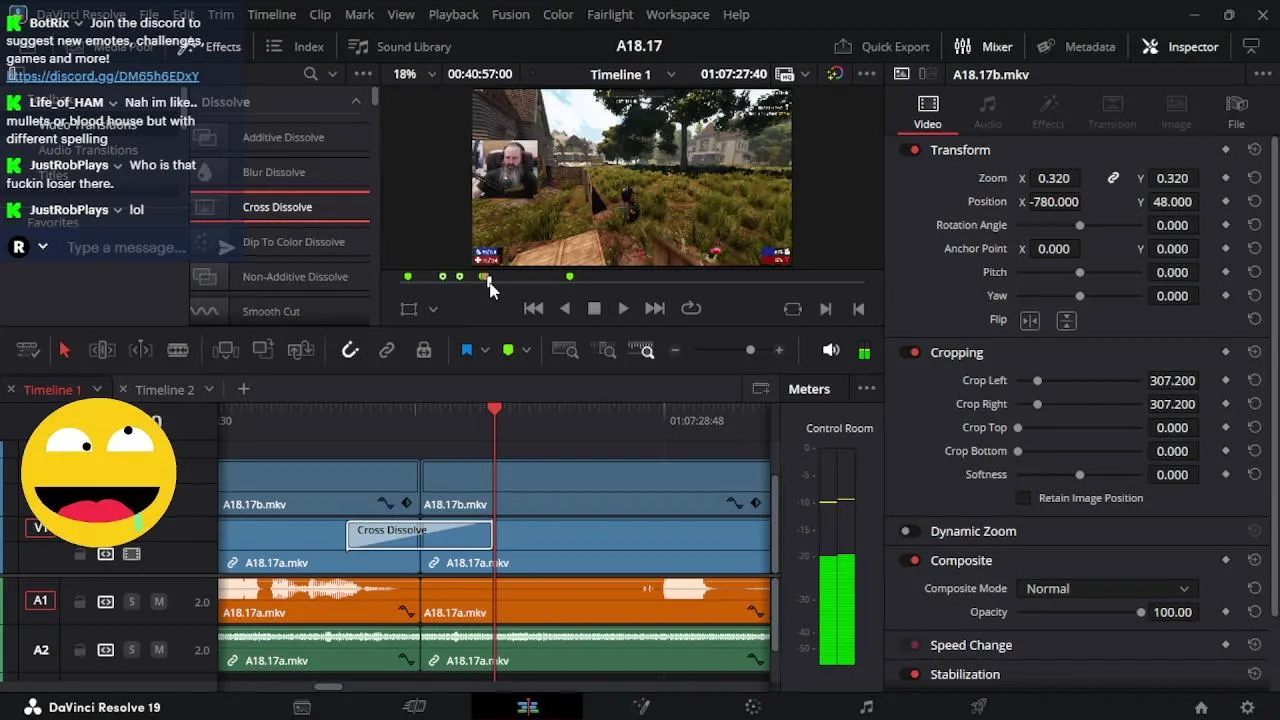This screenshot has height=720, width=1280.
Task: Open the Media page
Action: coord(302,707)
